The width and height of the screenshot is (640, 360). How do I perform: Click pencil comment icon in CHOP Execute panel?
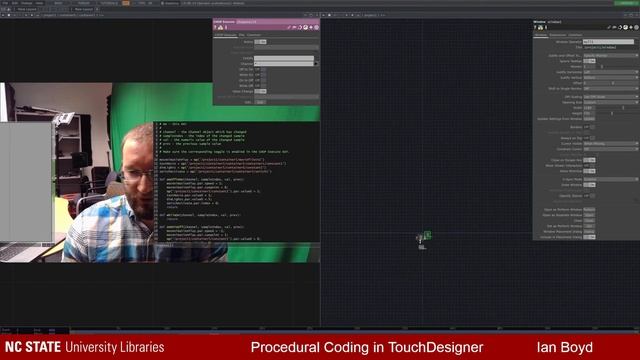coord(289,27)
